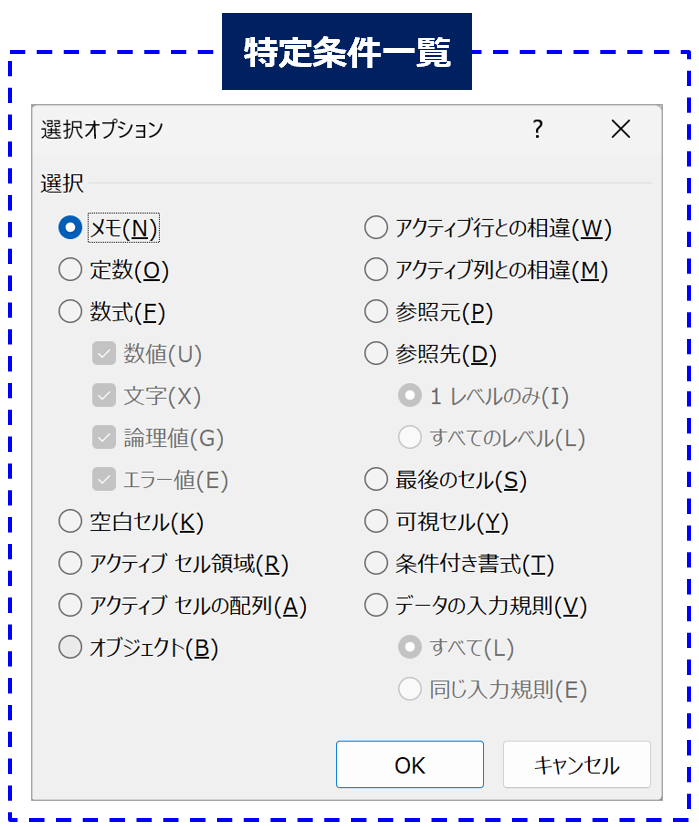Viewport: 699px width, 827px height.
Task: Choose アクティブ行との相違(W) option
Action: tap(376, 228)
